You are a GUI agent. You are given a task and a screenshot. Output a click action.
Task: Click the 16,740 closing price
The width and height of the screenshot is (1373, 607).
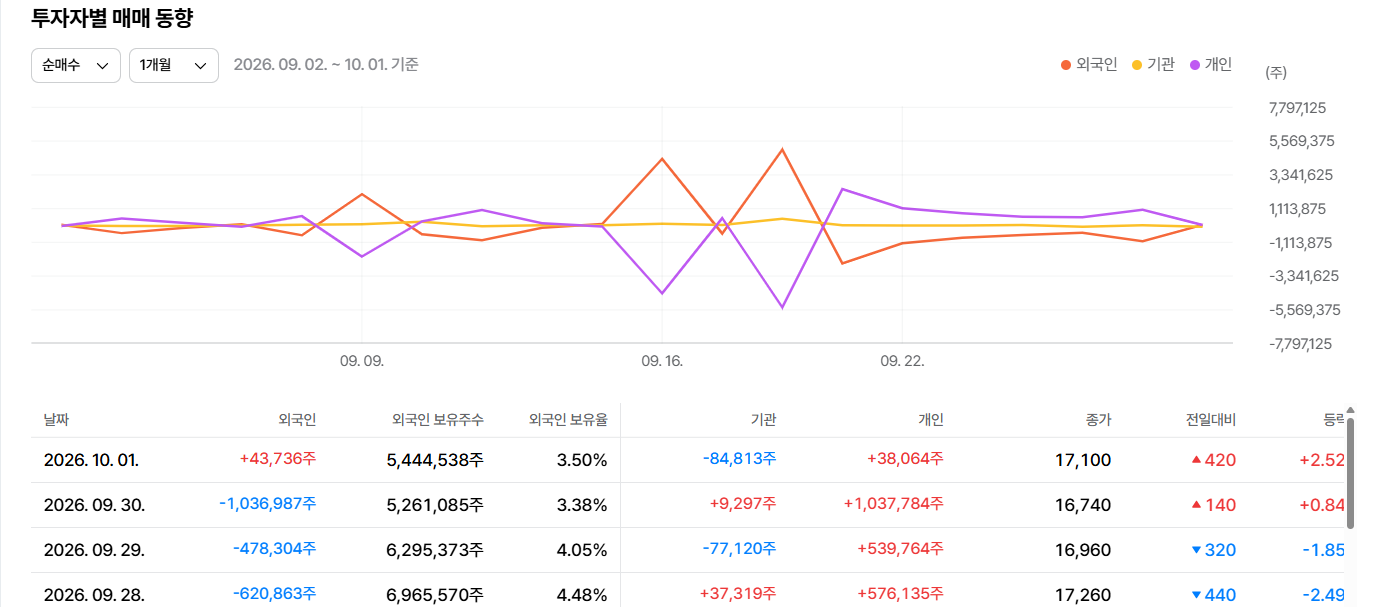[x=1083, y=505]
